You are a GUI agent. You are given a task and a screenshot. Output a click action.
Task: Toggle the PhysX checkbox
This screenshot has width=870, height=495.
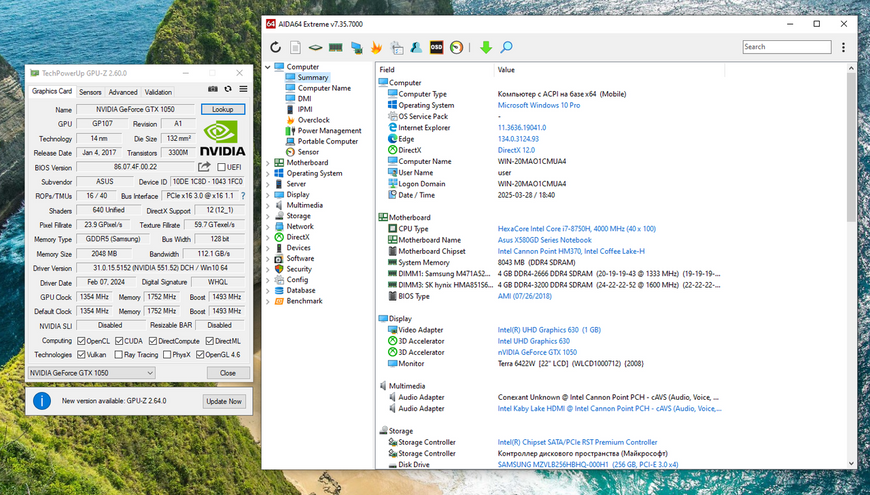[x=167, y=354]
